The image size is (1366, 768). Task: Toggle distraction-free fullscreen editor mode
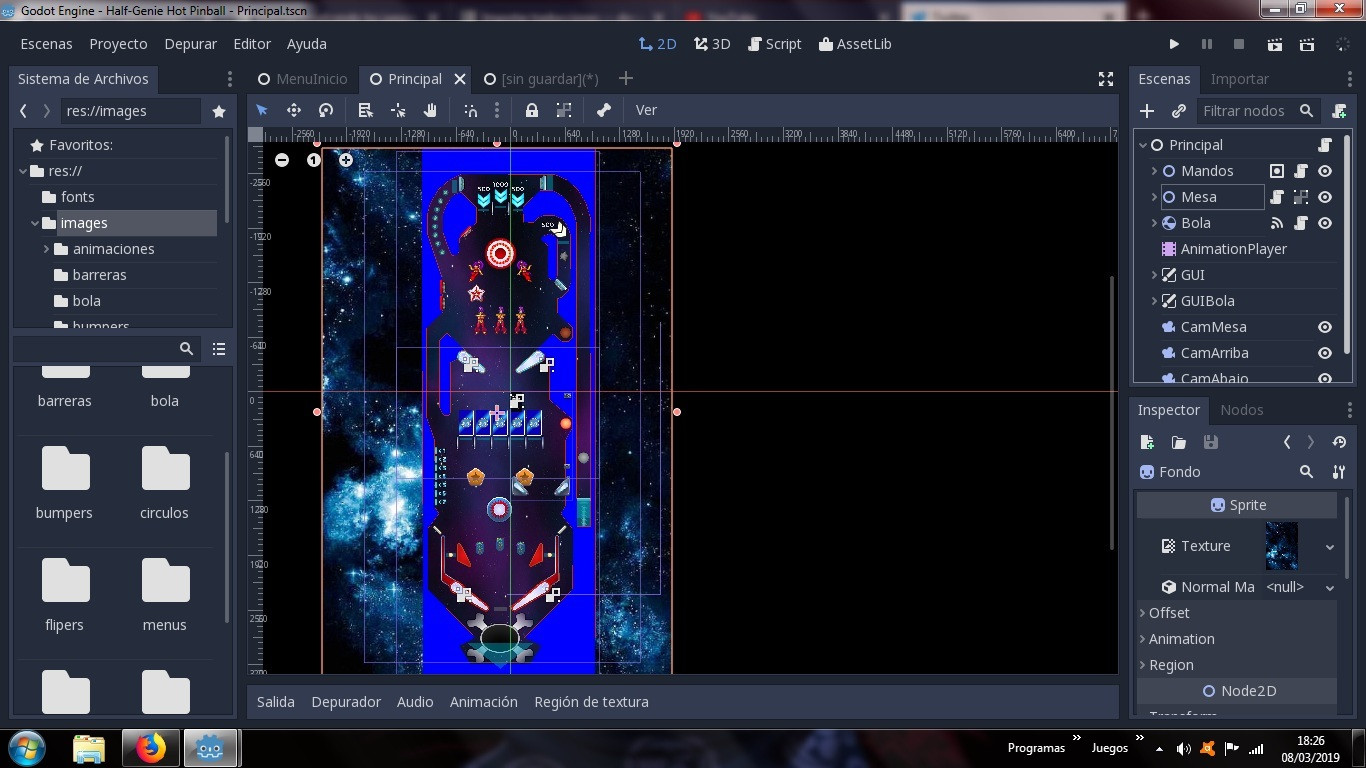(x=1106, y=79)
